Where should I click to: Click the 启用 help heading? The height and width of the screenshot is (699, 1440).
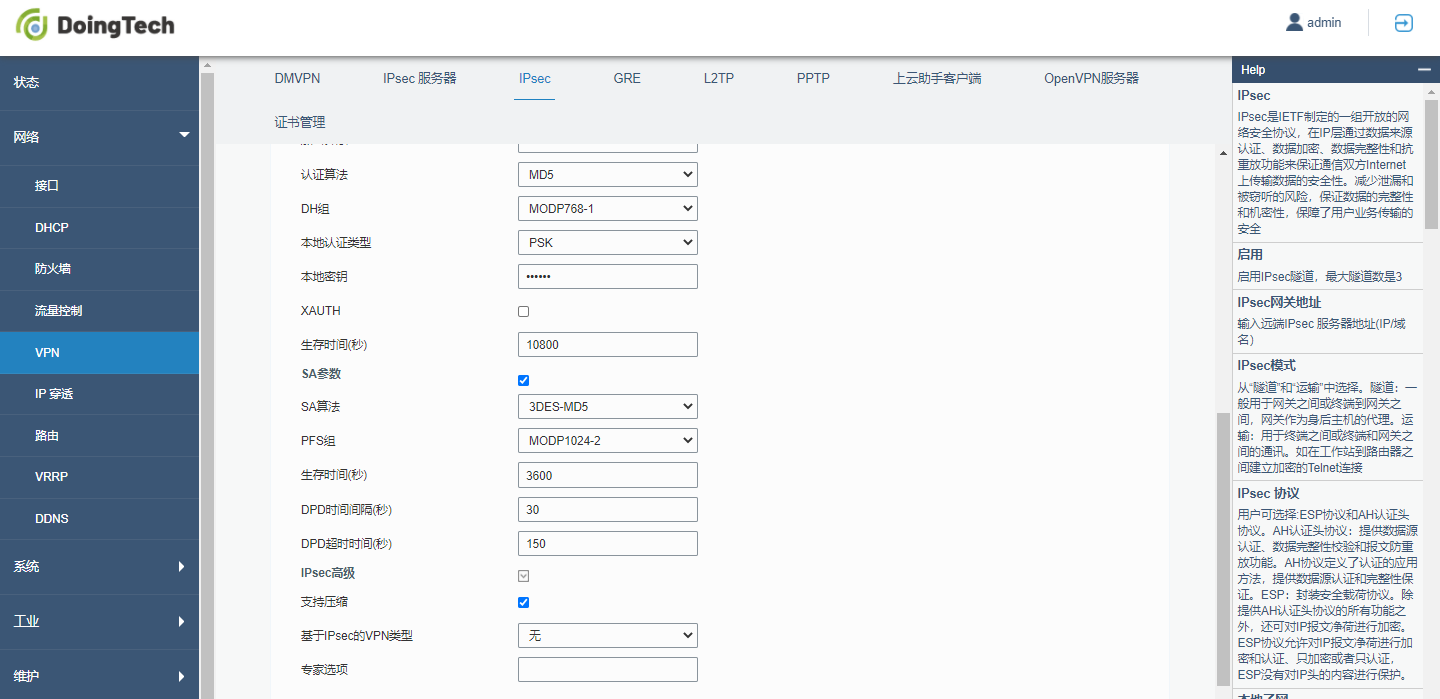click(1250, 254)
